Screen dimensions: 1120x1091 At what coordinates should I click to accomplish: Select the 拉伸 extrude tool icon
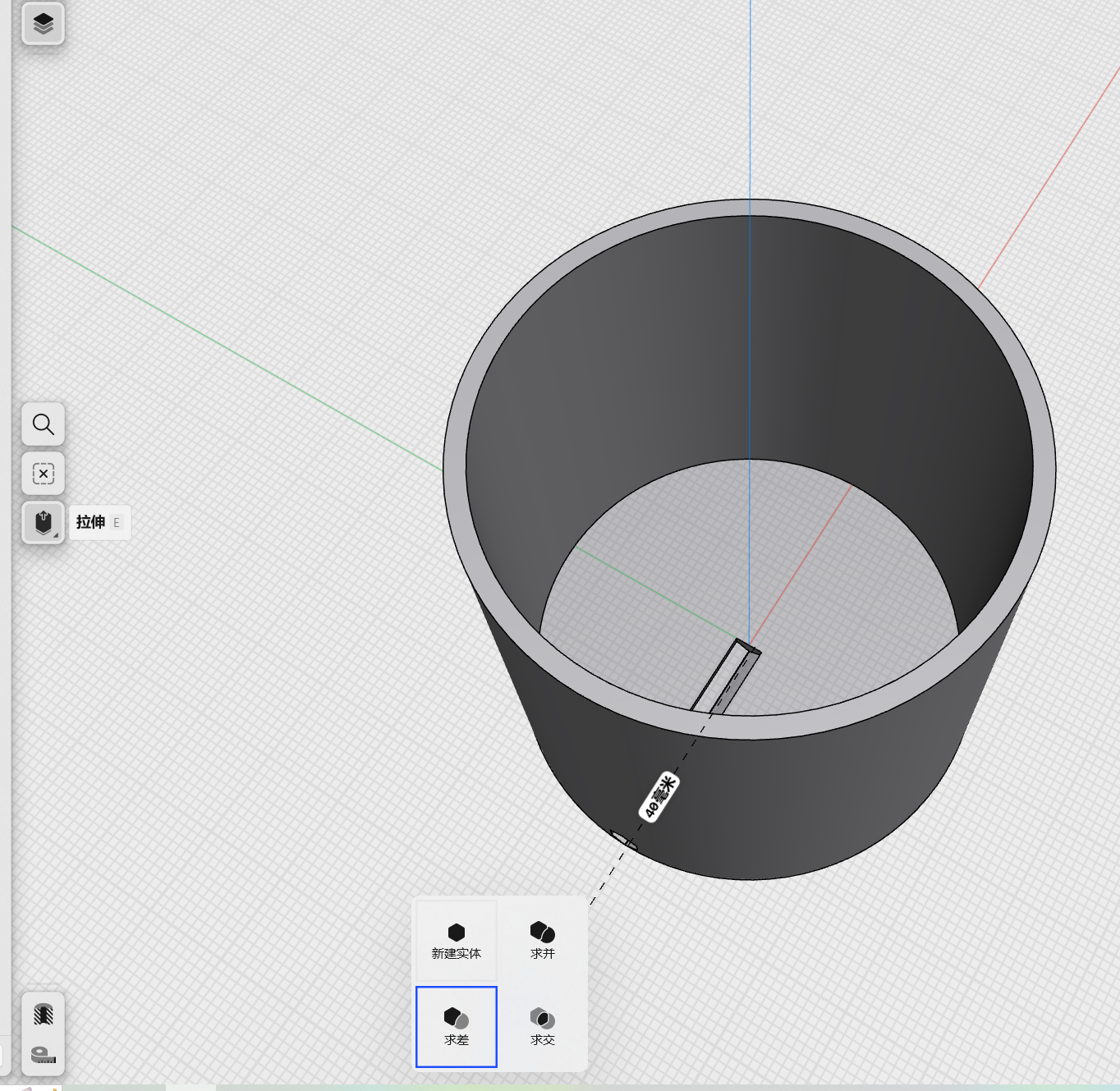coord(43,522)
